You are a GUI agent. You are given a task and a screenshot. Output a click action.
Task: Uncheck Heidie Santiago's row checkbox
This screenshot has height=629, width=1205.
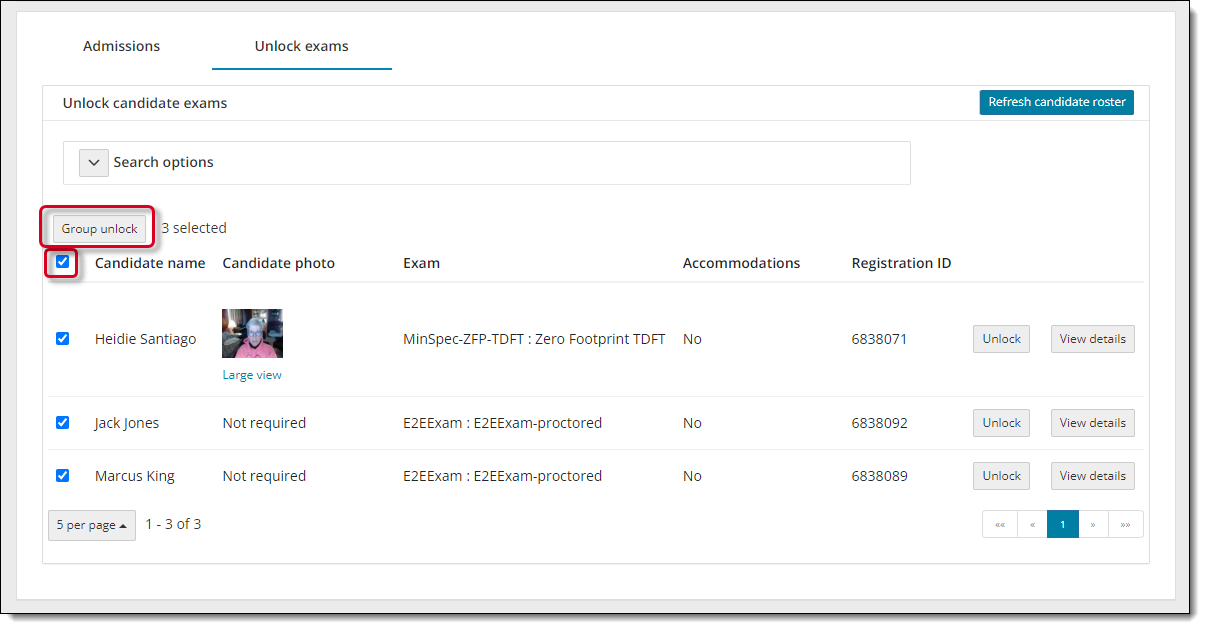(63, 339)
